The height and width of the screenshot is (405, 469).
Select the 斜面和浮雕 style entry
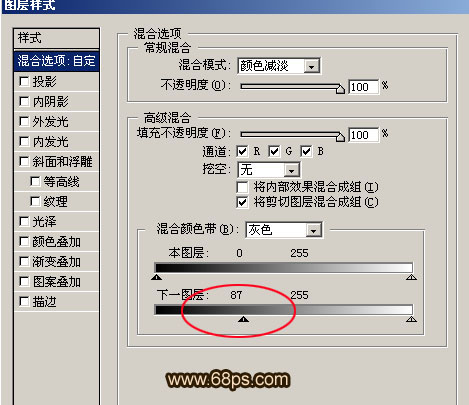(56, 161)
